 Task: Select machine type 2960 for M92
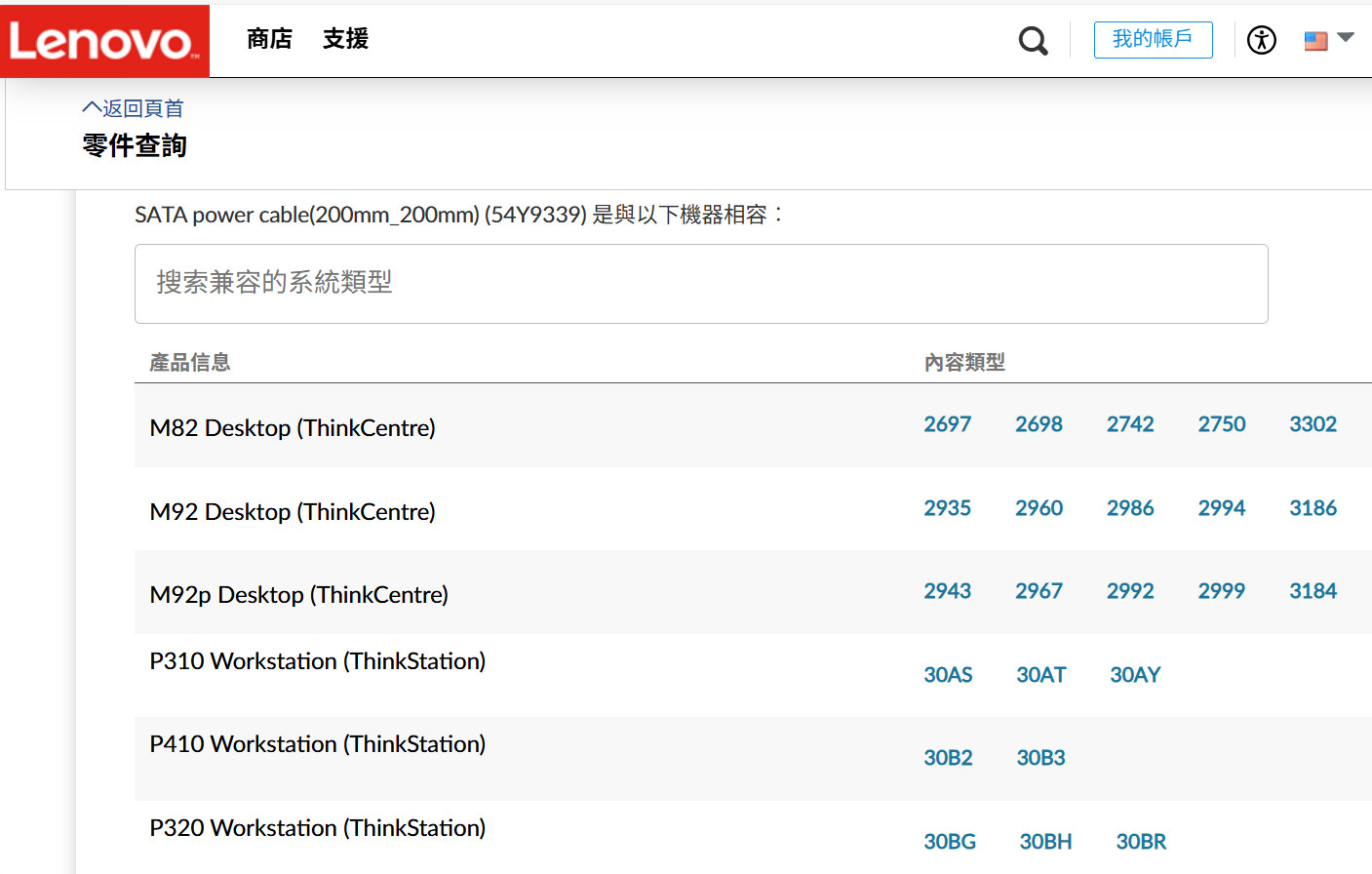pyautogui.click(x=1039, y=508)
